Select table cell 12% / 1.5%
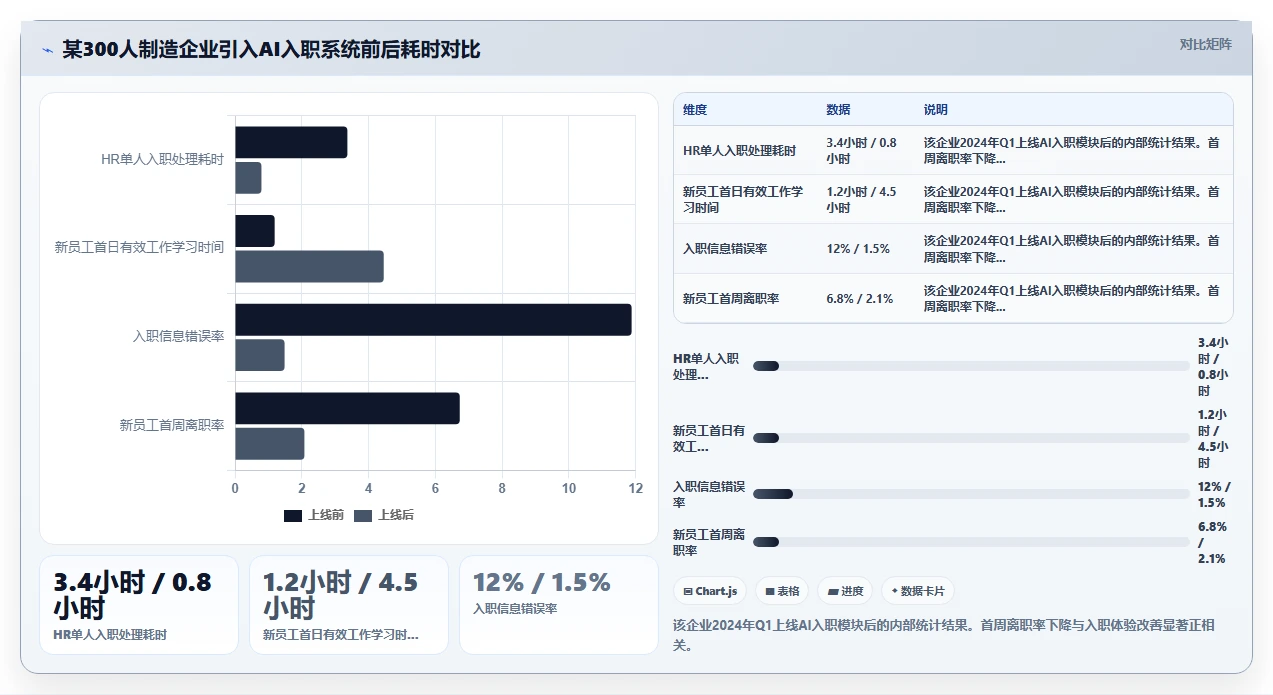 click(866, 249)
